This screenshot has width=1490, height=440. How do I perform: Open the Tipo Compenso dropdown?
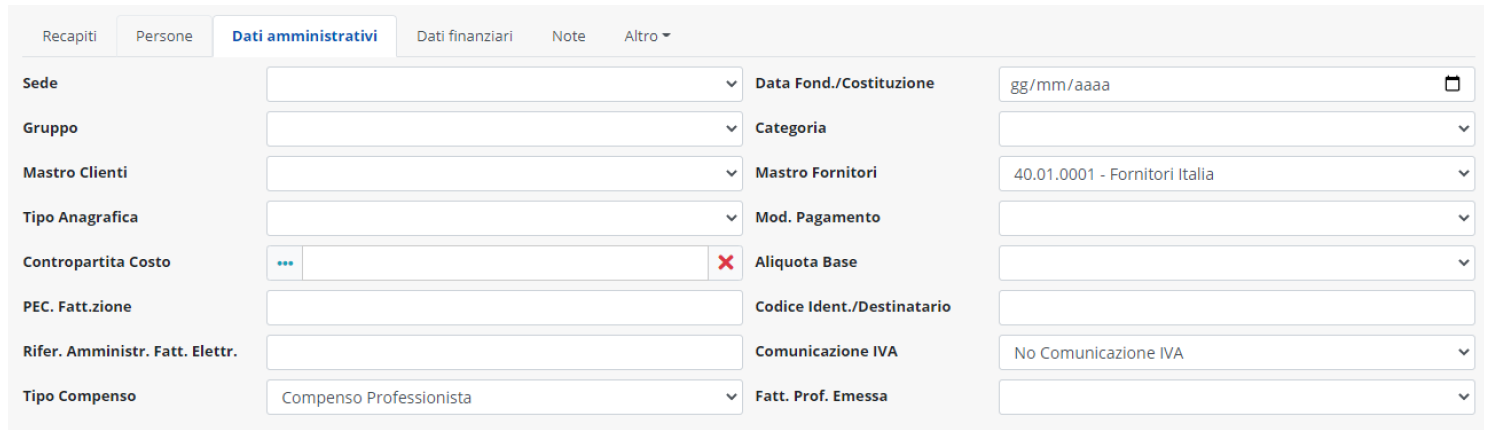[504, 397]
